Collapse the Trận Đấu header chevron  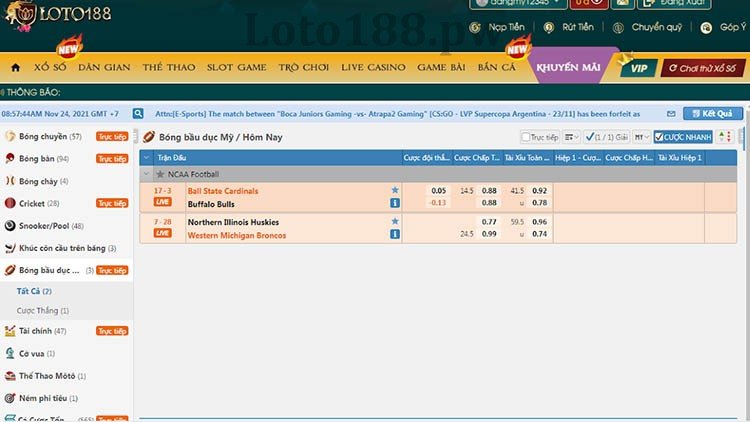[147, 157]
